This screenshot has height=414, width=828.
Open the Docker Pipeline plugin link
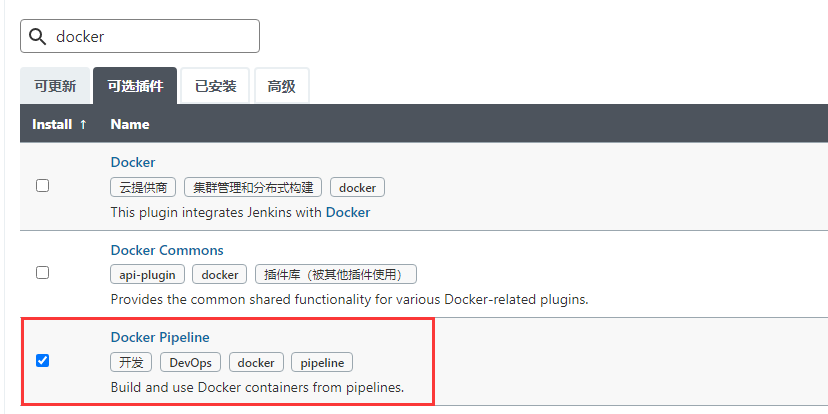(x=160, y=337)
